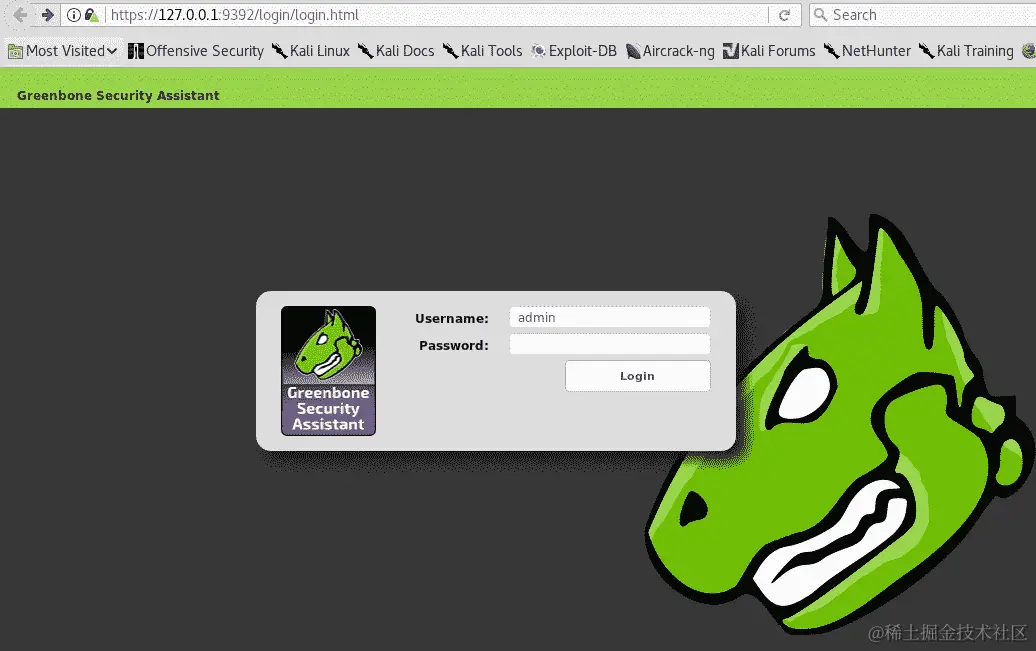Click the search magnifier icon
Viewport: 1036px width, 651px height.
(820, 15)
